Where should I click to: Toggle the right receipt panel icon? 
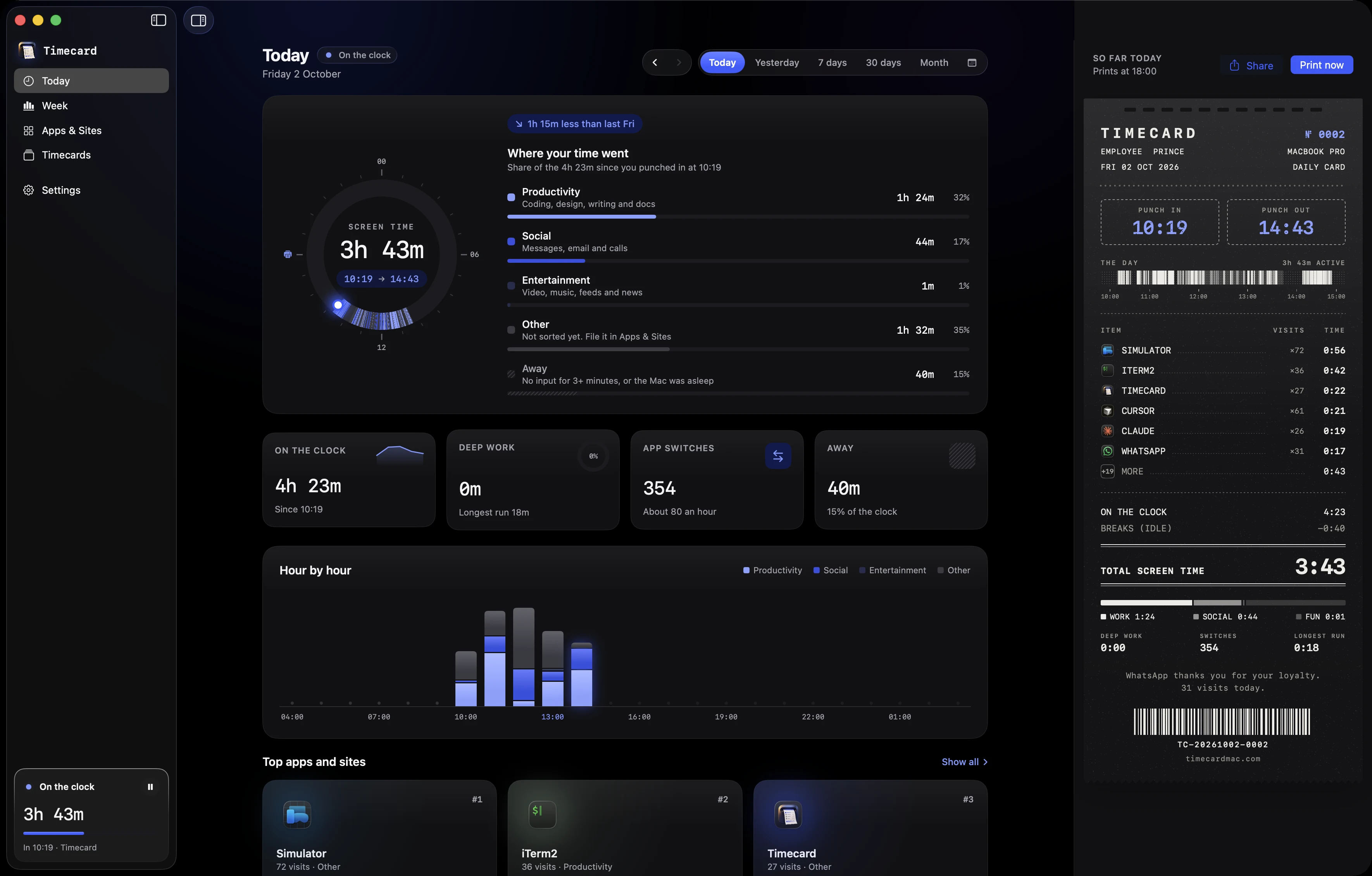coord(198,21)
